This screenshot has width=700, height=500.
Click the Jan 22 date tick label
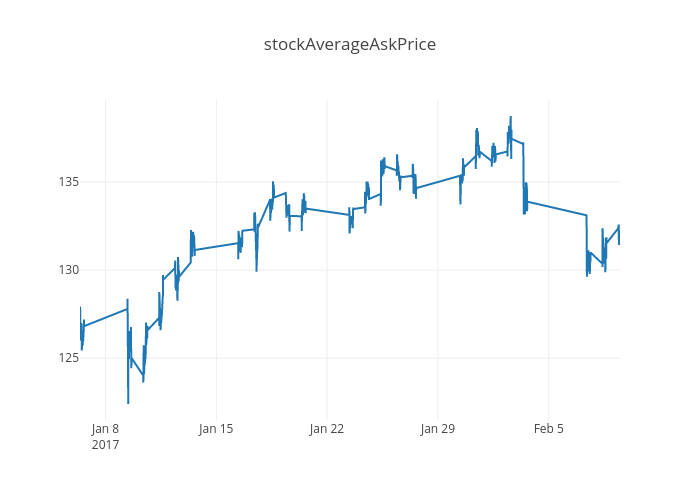click(327, 429)
